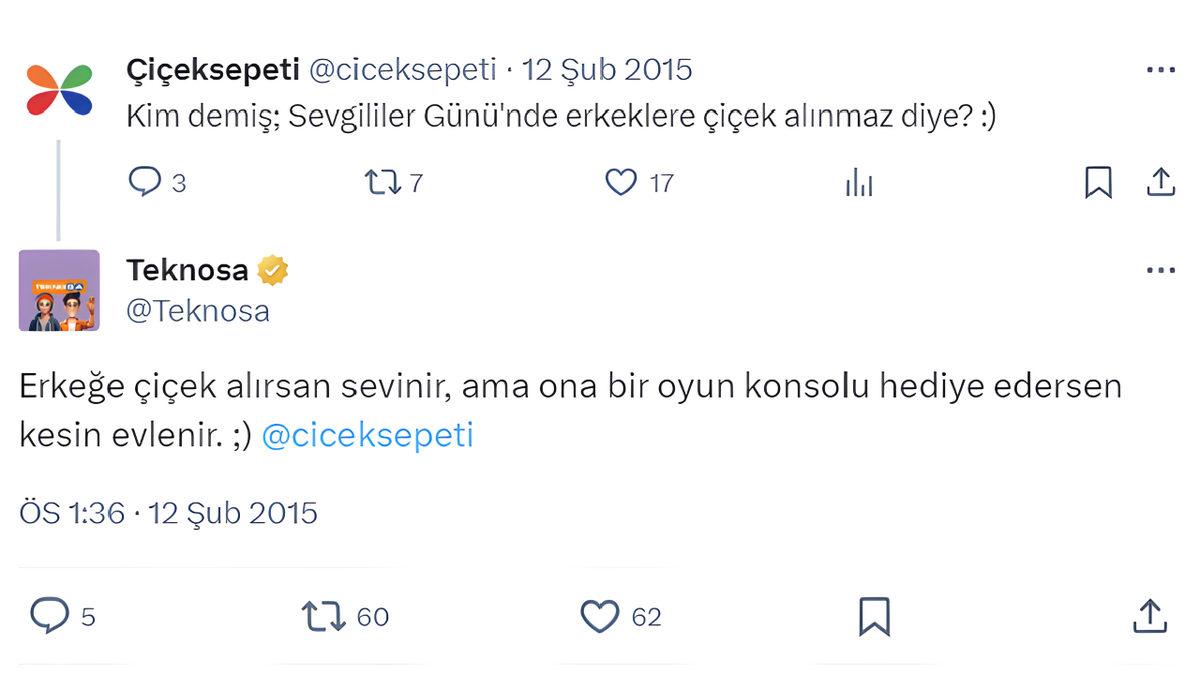
Task: Like the Çiçeksepeti tweet
Action: [621, 181]
